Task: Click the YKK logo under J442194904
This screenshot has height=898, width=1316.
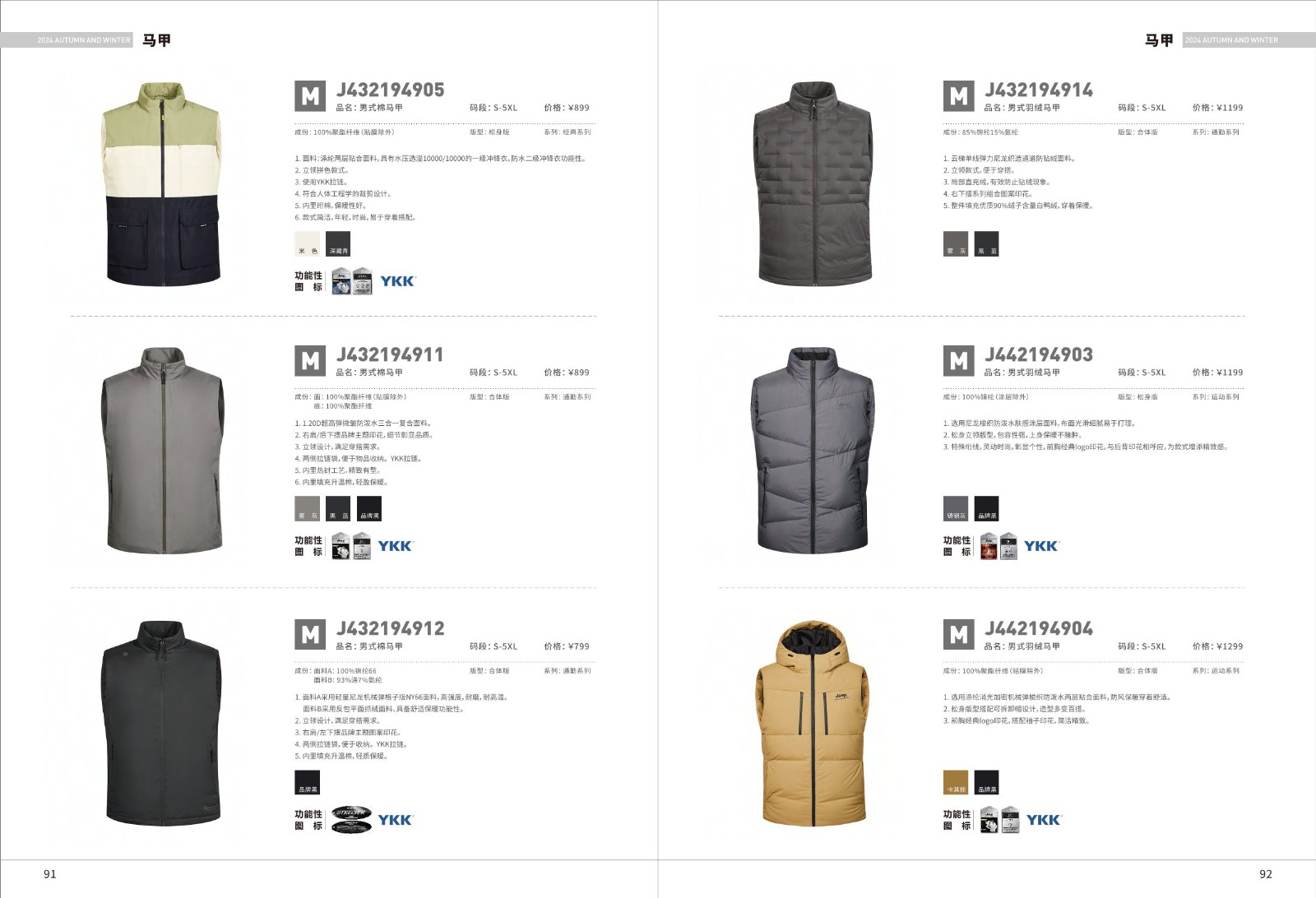Action: coord(1044,820)
